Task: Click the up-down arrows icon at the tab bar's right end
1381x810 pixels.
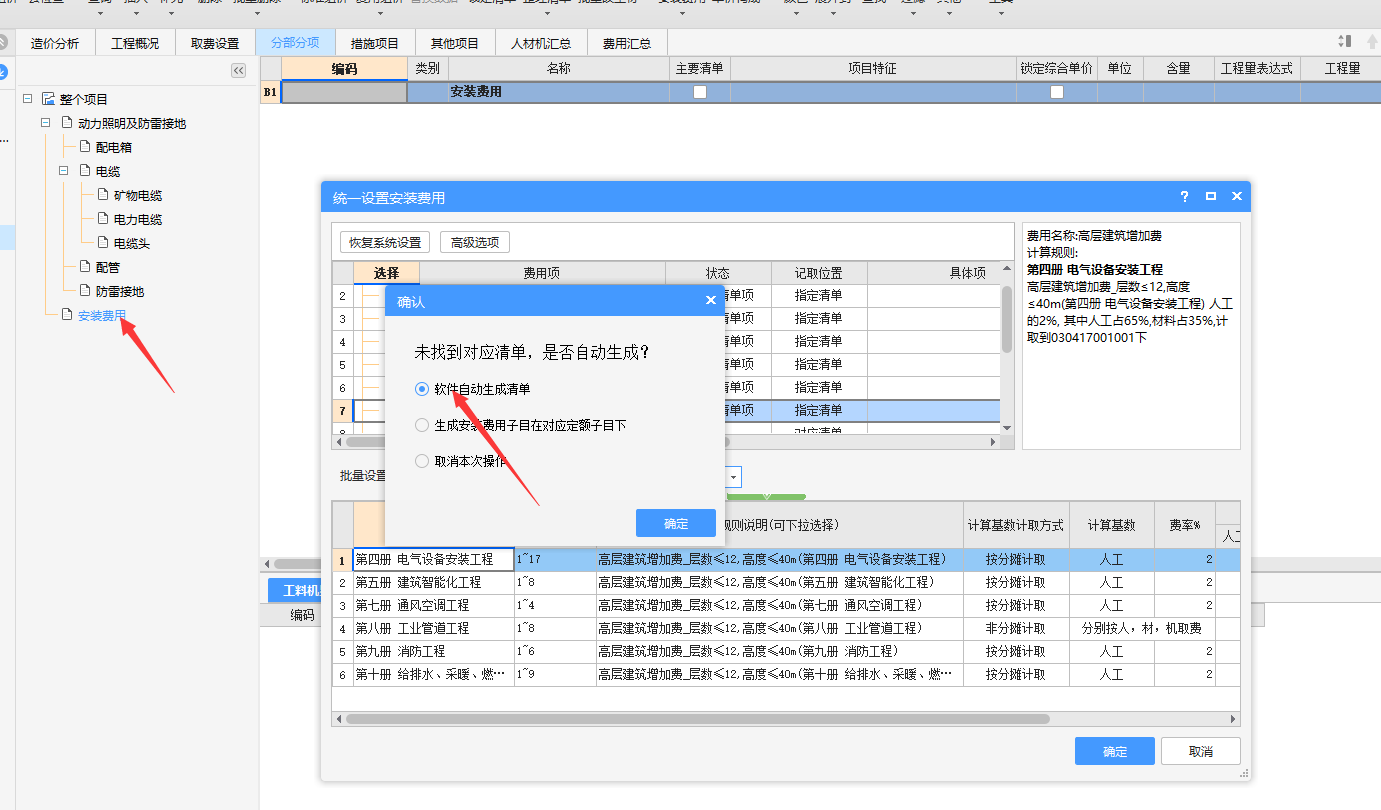Action: point(1344,42)
